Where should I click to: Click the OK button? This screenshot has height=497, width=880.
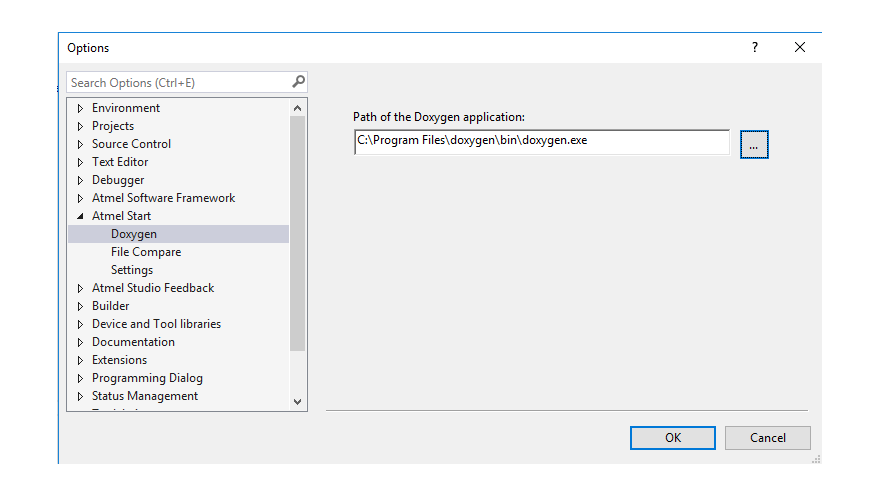672,438
